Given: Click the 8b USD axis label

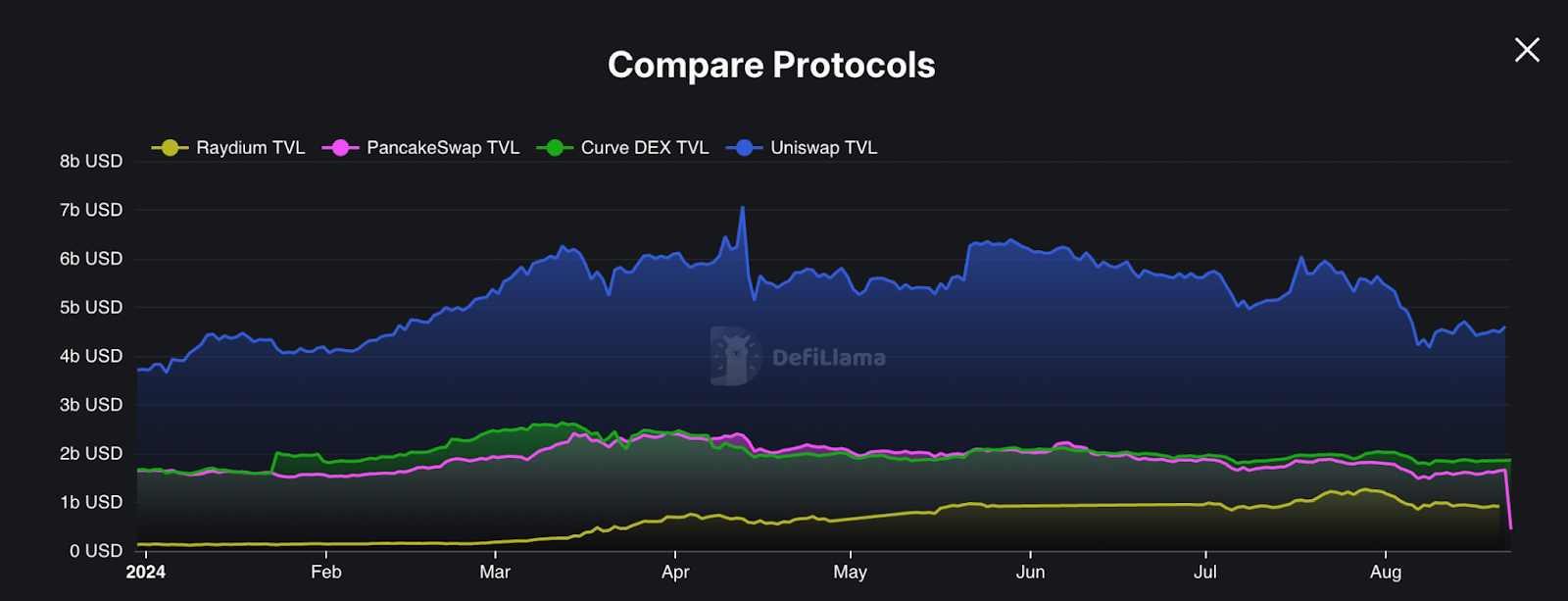Looking at the screenshot, I should click(x=92, y=160).
